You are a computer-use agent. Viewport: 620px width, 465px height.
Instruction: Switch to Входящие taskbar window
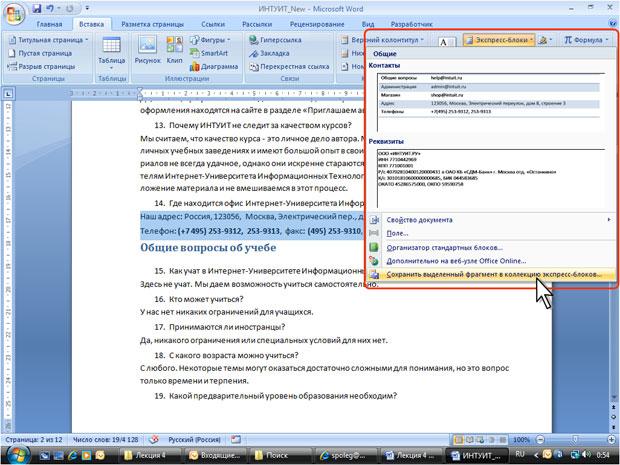pyautogui.click(x=215, y=455)
